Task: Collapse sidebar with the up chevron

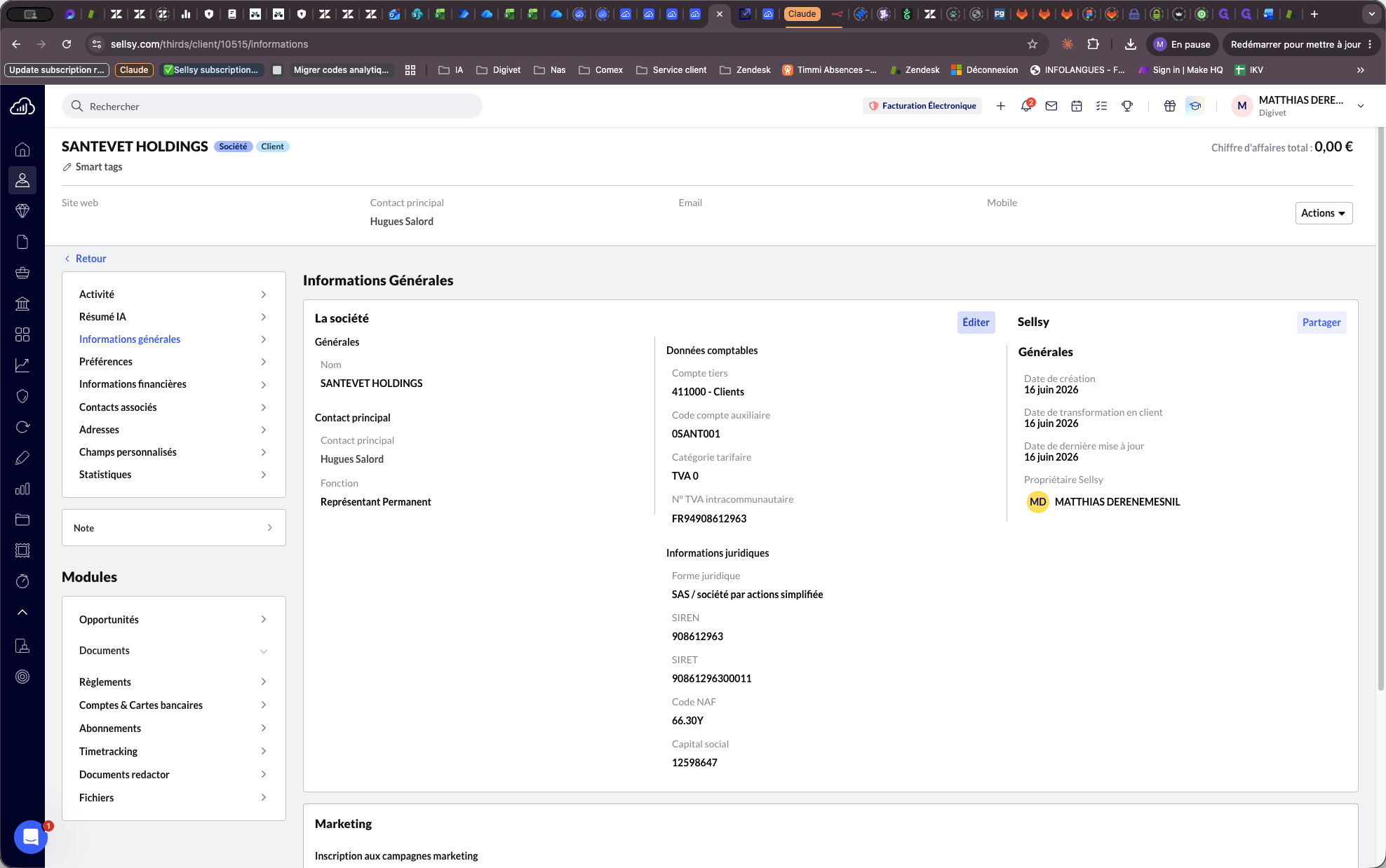Action: [22, 612]
